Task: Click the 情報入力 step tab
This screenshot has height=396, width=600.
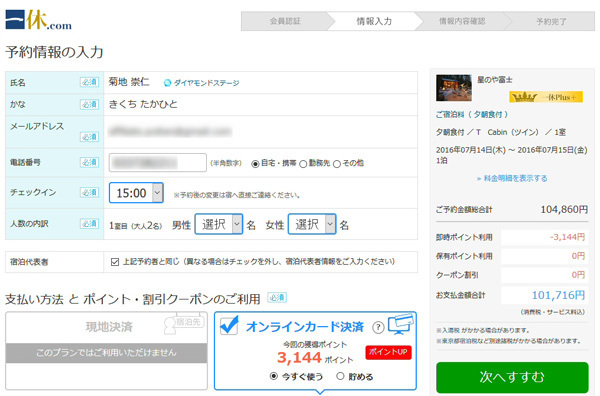Action: tap(374, 21)
